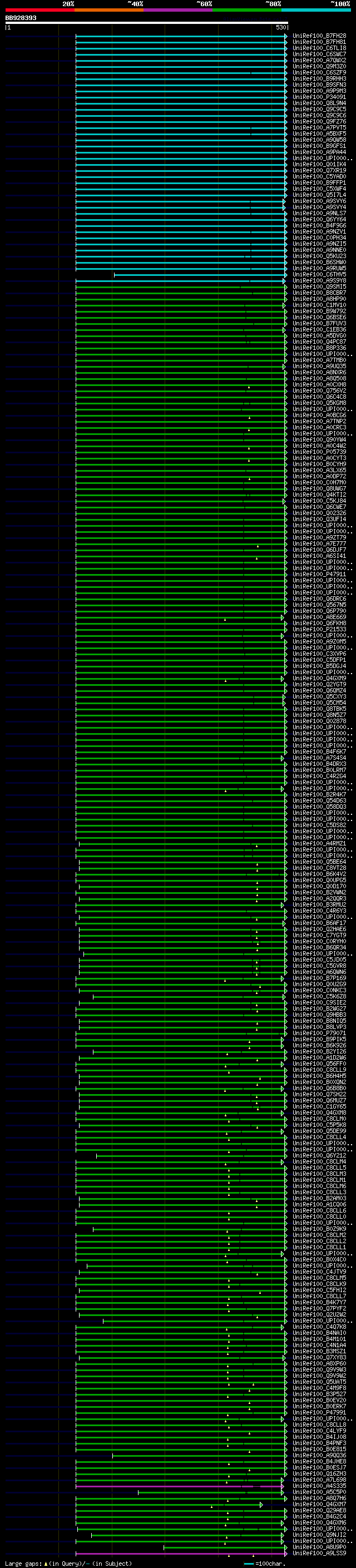The width and height of the screenshot is (356, 1568).
Task: Select hit label UniRef100_Q9FZ76
Action: pos(319,122)
